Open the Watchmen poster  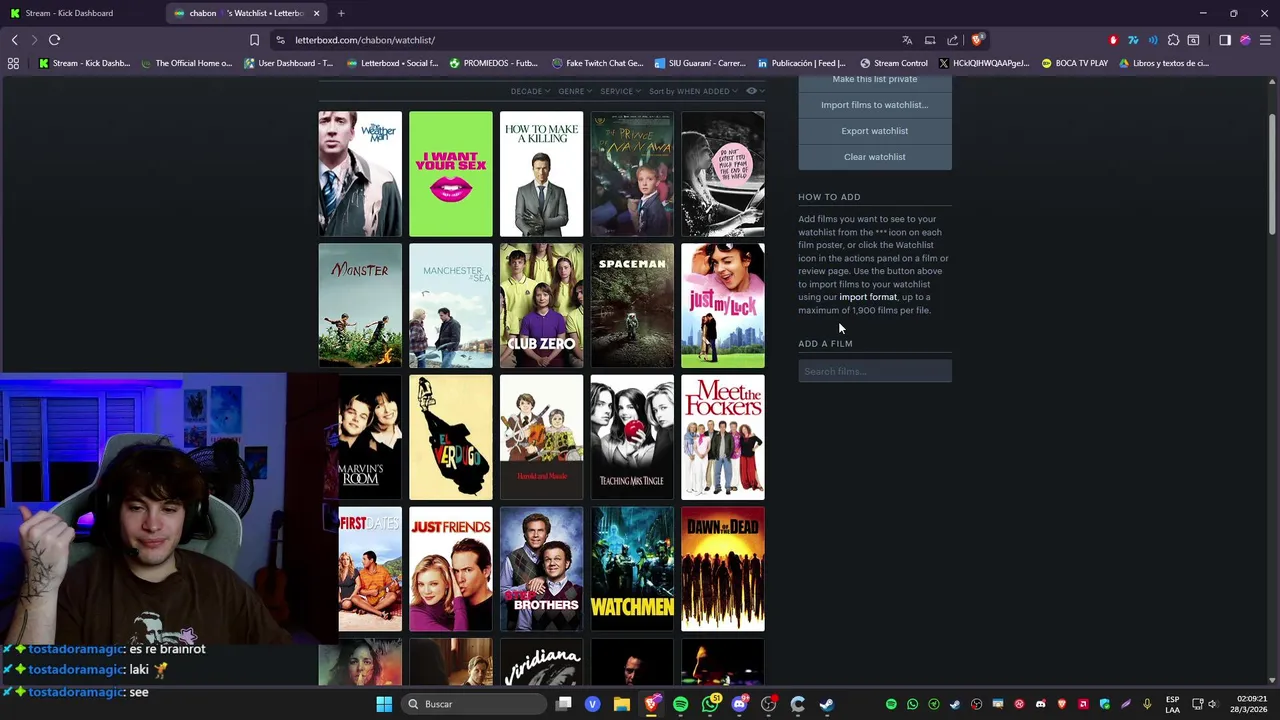click(x=632, y=569)
